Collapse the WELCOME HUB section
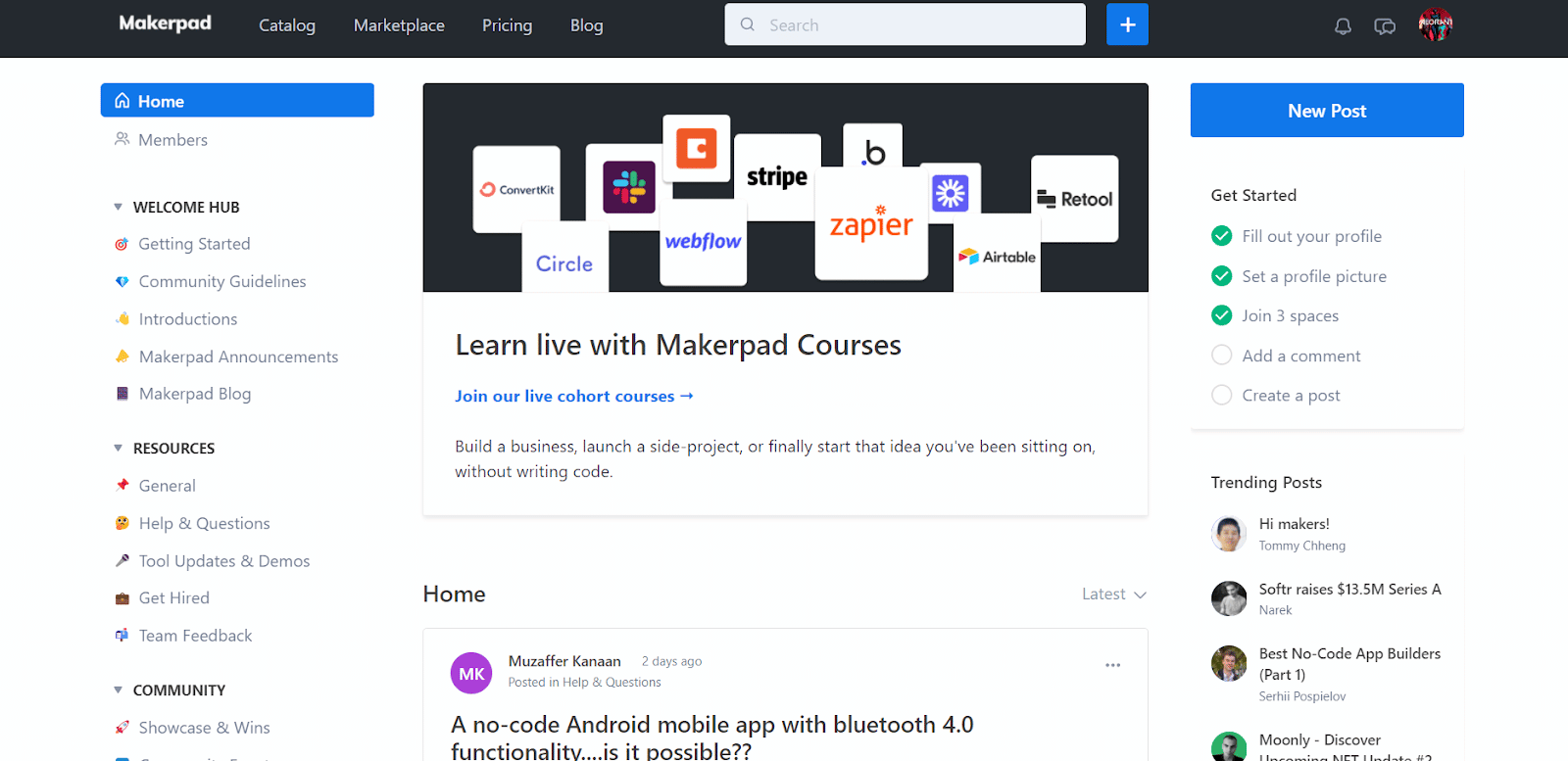The image size is (1568, 761). [119, 207]
